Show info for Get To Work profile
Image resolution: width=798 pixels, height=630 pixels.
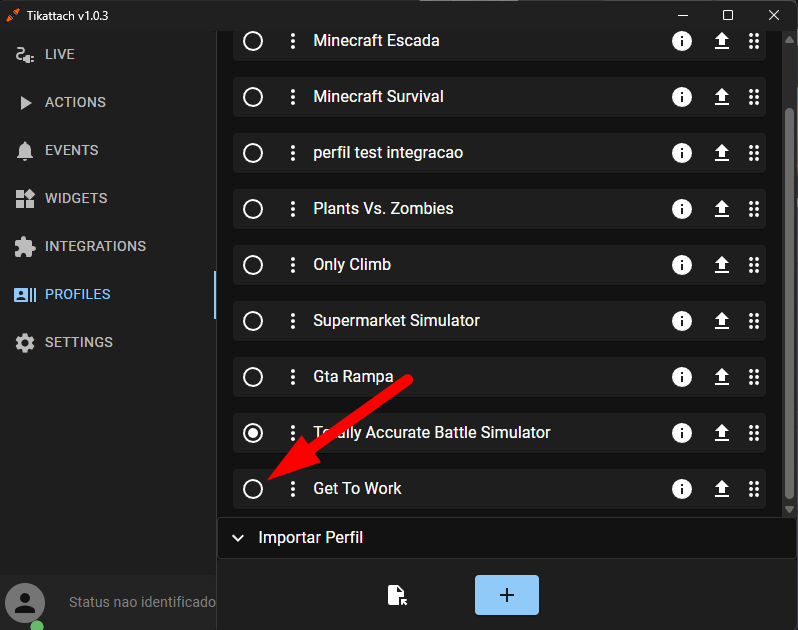(681, 489)
